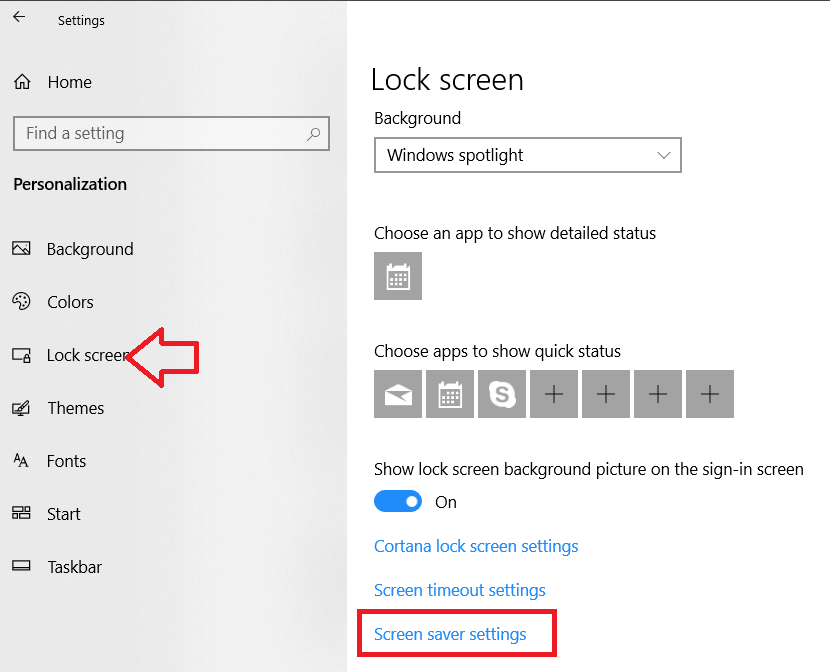Add an app via the first plus slot

(553, 393)
